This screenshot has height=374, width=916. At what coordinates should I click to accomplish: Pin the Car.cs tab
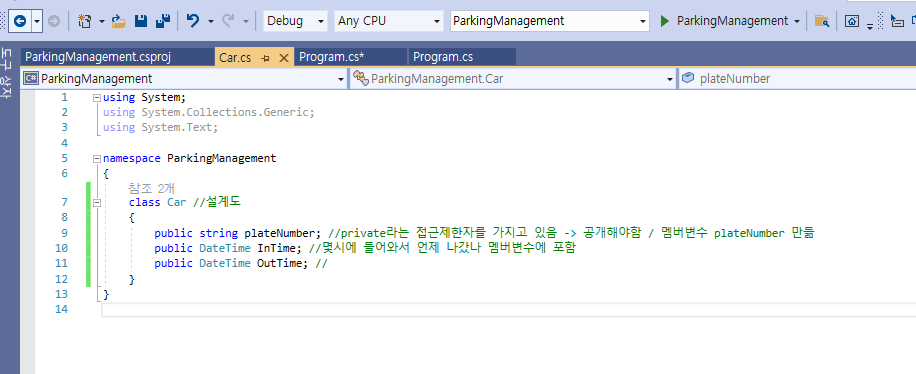265,58
